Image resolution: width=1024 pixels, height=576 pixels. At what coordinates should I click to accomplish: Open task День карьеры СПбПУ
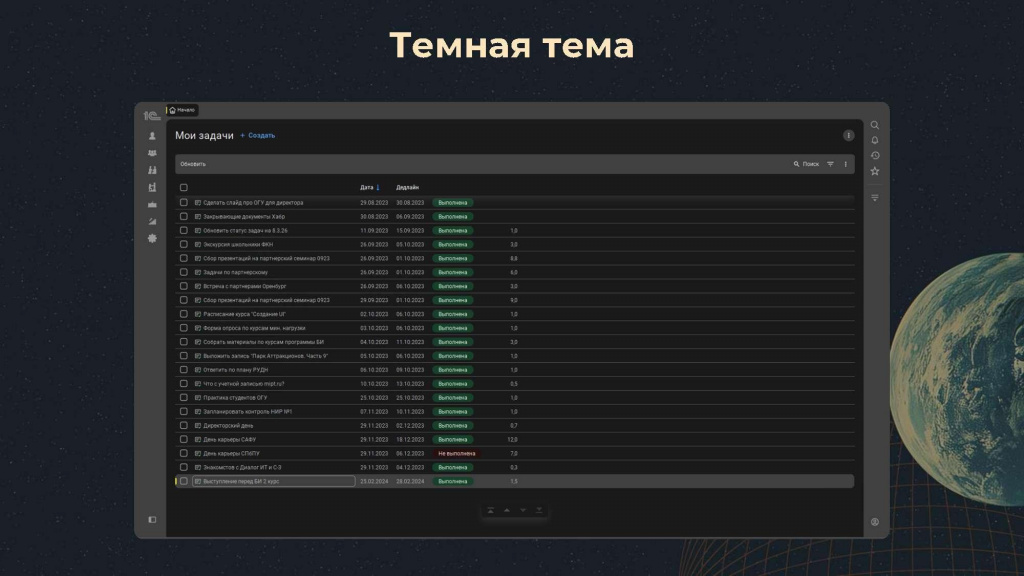231,453
